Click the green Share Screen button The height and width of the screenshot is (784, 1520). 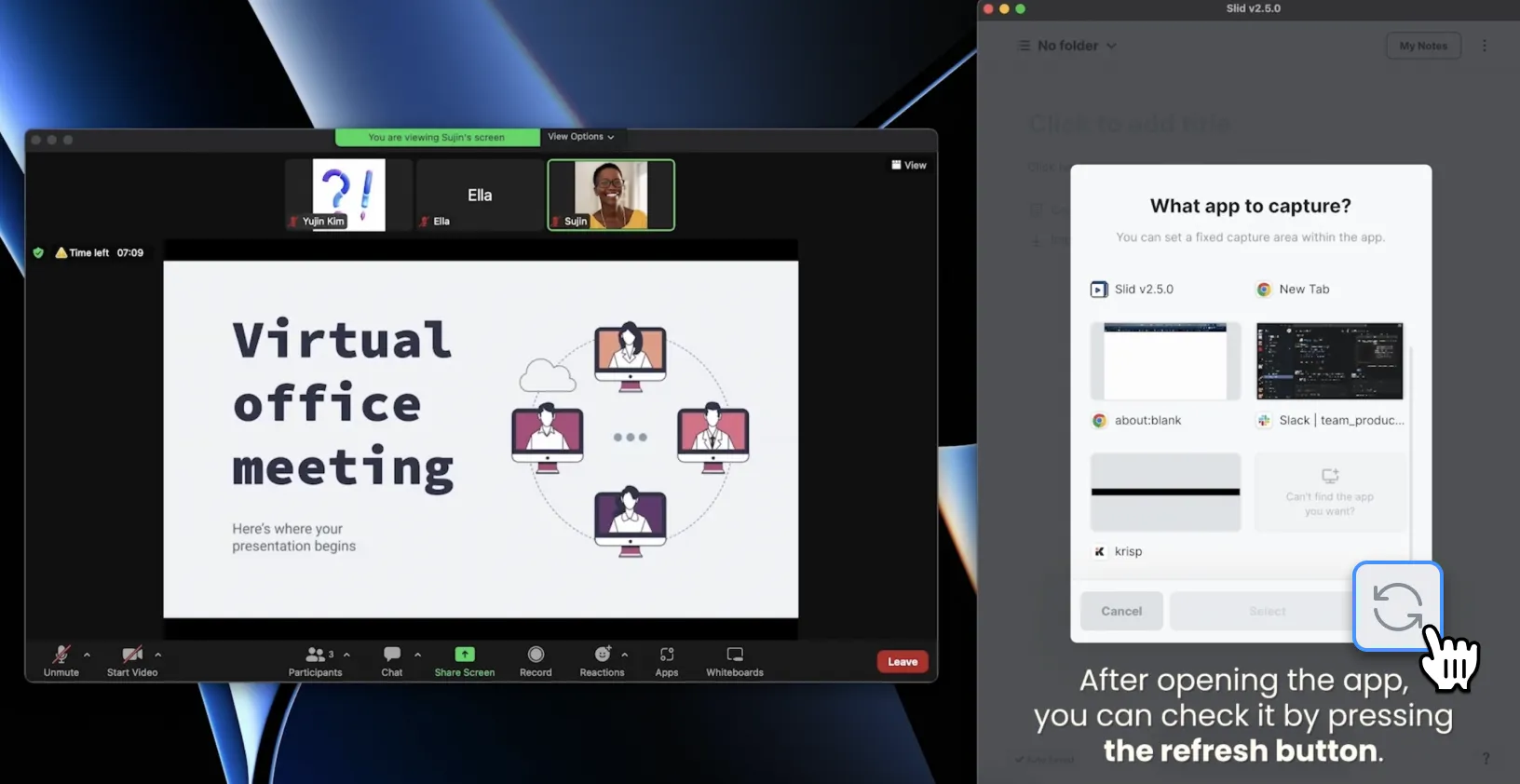465,660
